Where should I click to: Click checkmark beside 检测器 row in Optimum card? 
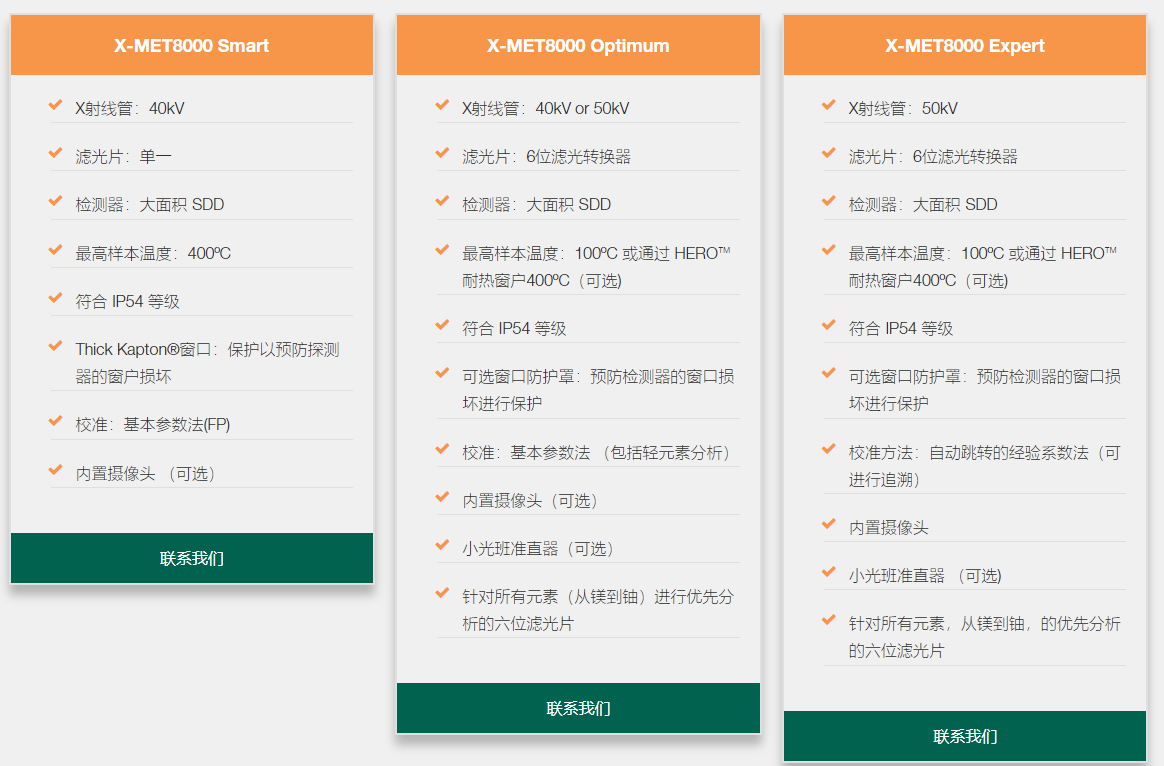[x=442, y=201]
